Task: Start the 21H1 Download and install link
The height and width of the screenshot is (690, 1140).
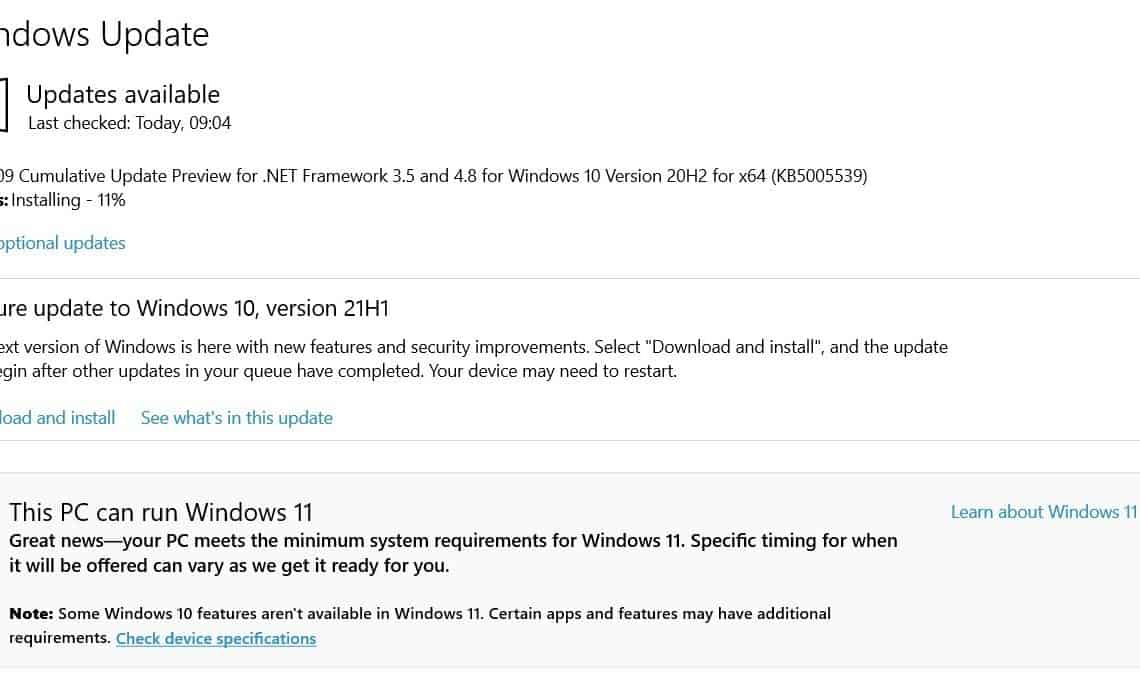Action: click(57, 418)
